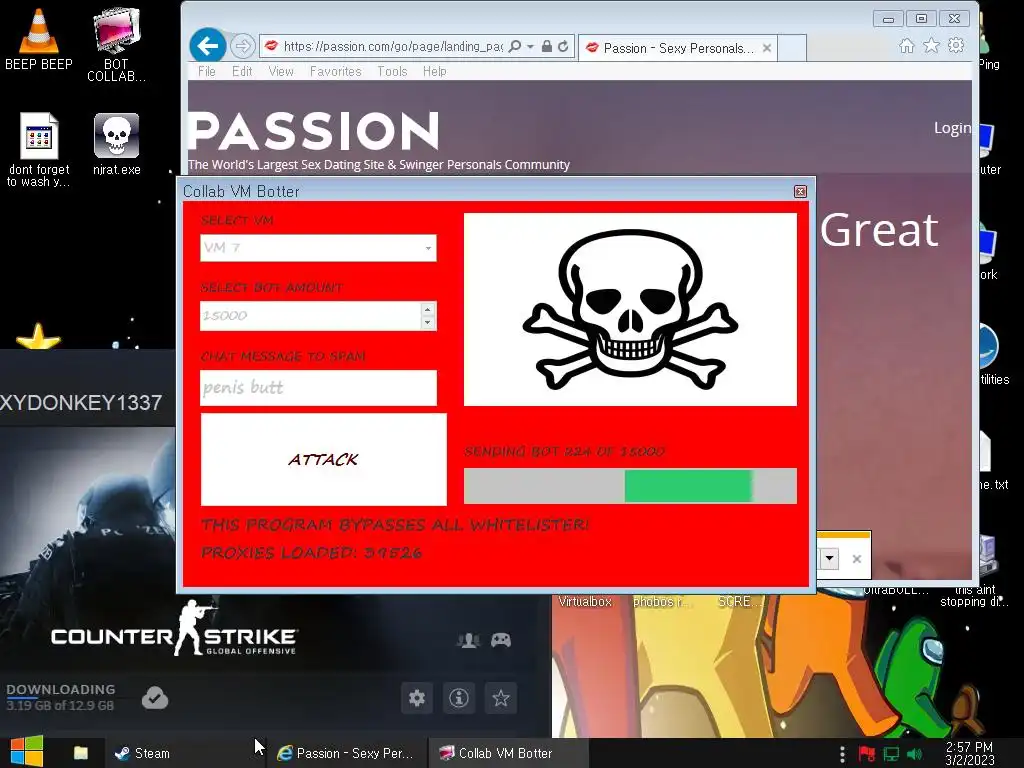Screen dimensions: 1024x768
Task: Click the Login link on Passion page
Action: (952, 128)
